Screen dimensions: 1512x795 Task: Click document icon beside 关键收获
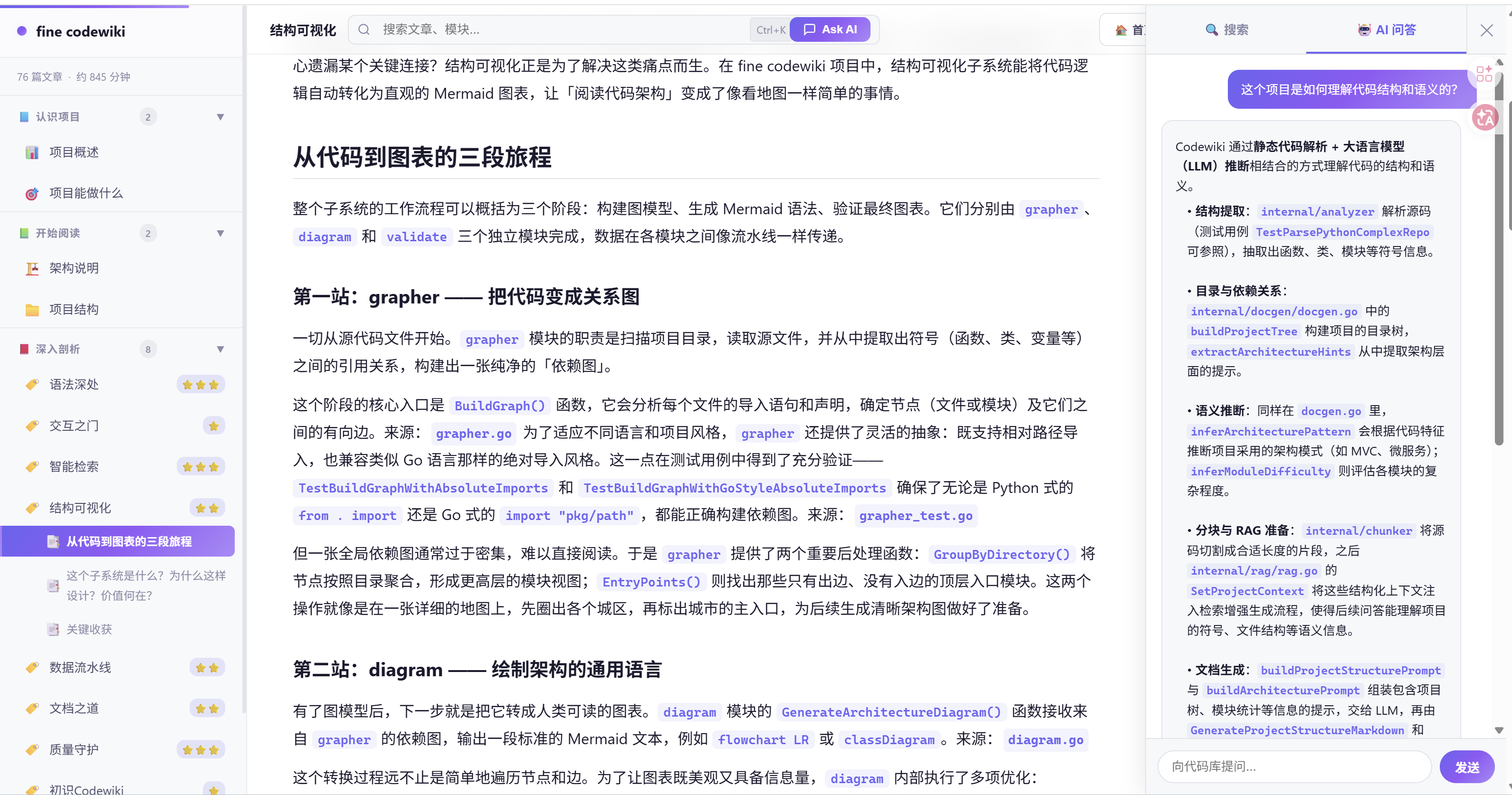coord(53,630)
